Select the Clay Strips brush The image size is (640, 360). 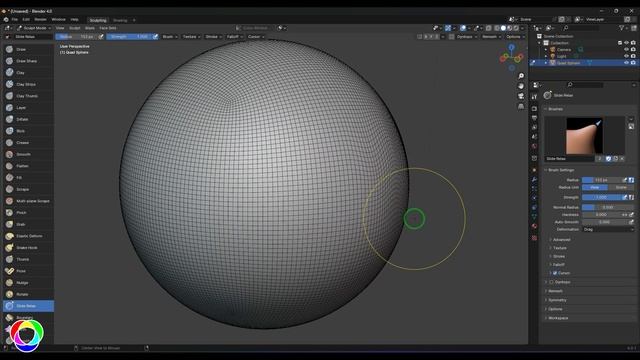(x=28, y=84)
